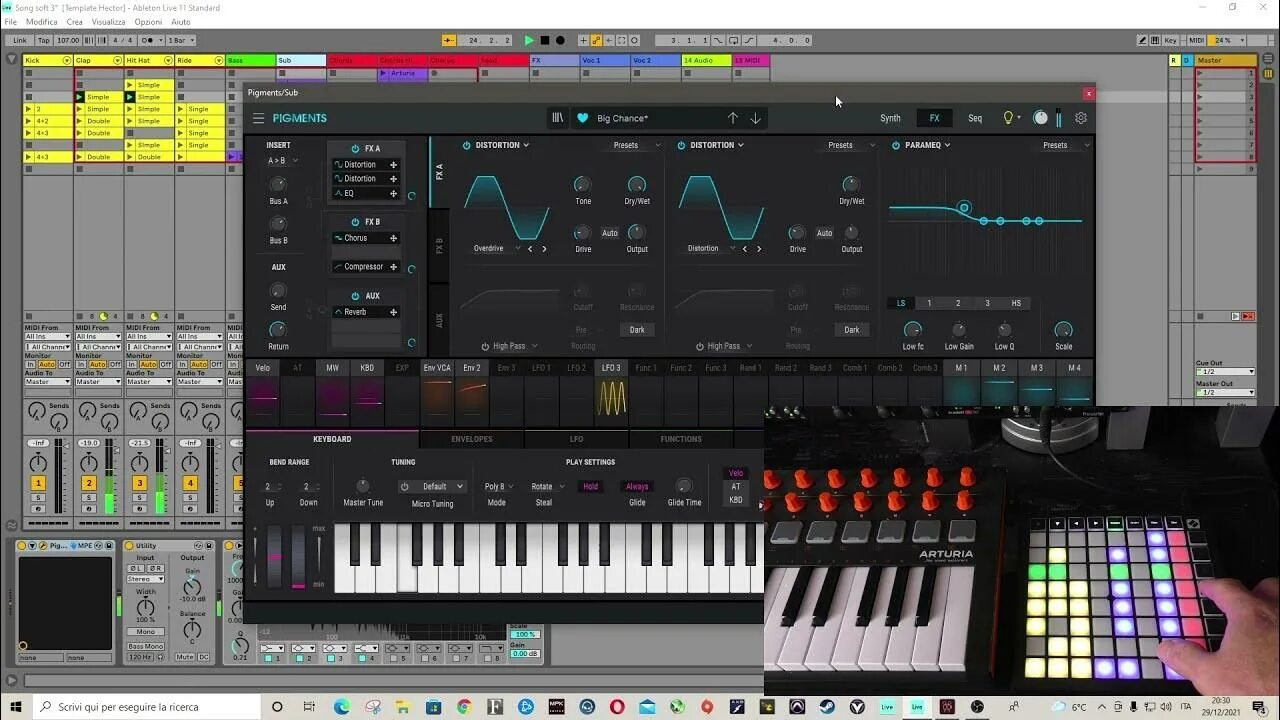Click the Always glide button
The image size is (1280, 720).
637,487
